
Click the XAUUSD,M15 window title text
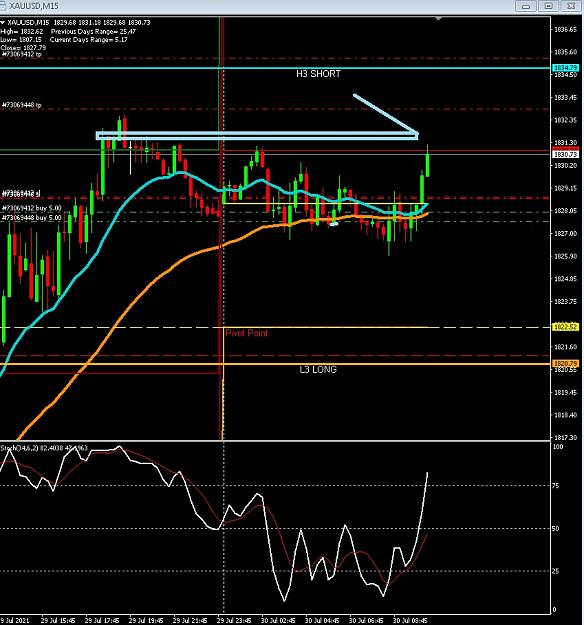[33, 6]
